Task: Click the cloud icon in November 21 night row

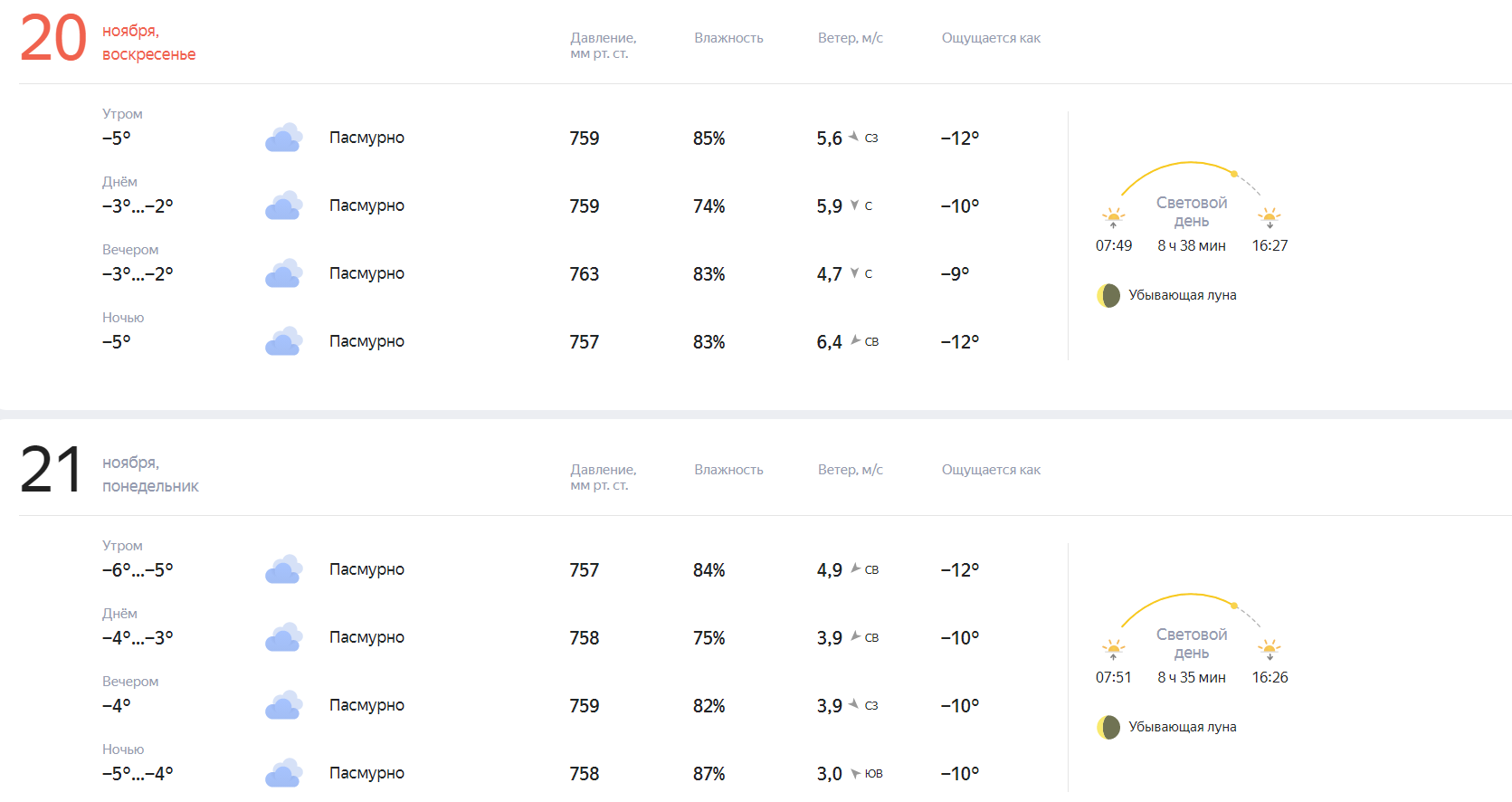Action: (x=283, y=773)
